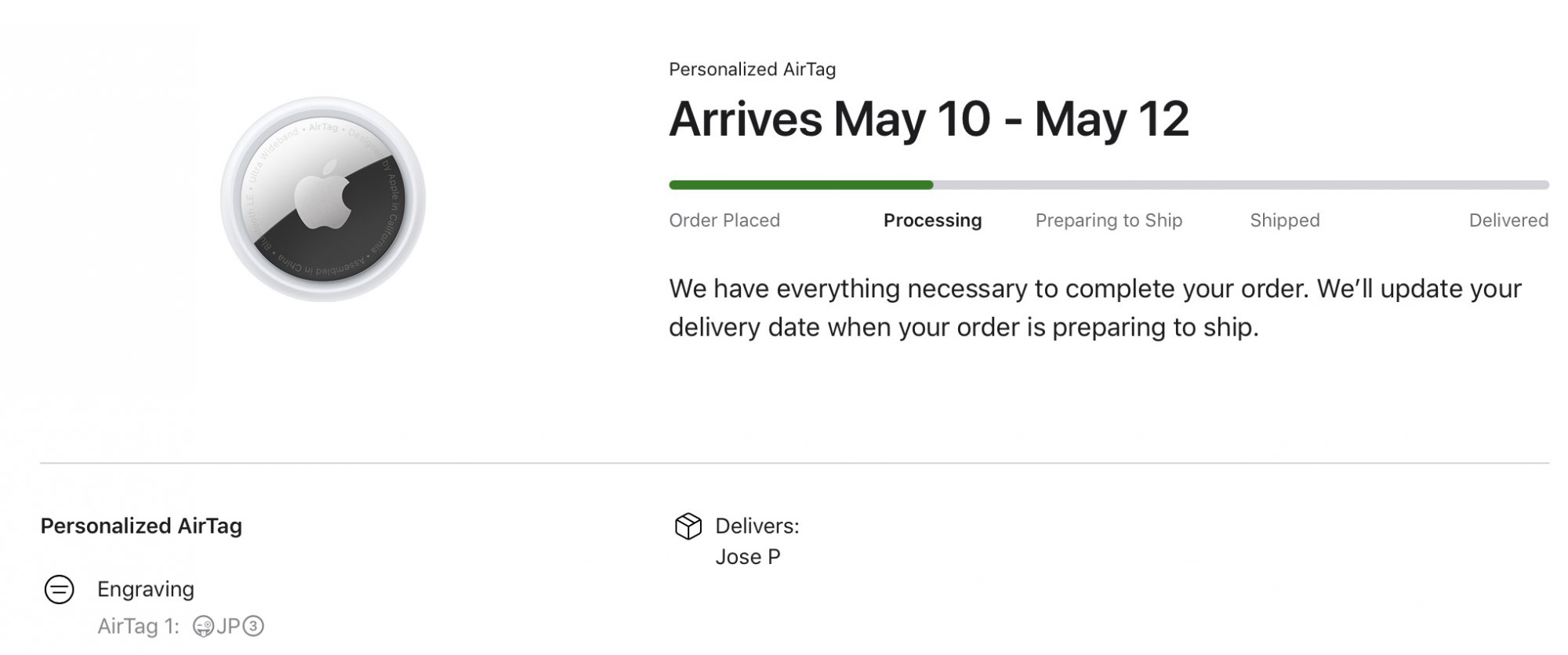Image resolution: width=1568 pixels, height=655 pixels.
Task: Click the Arrives May 10 - May 12 heading
Action: tap(928, 119)
